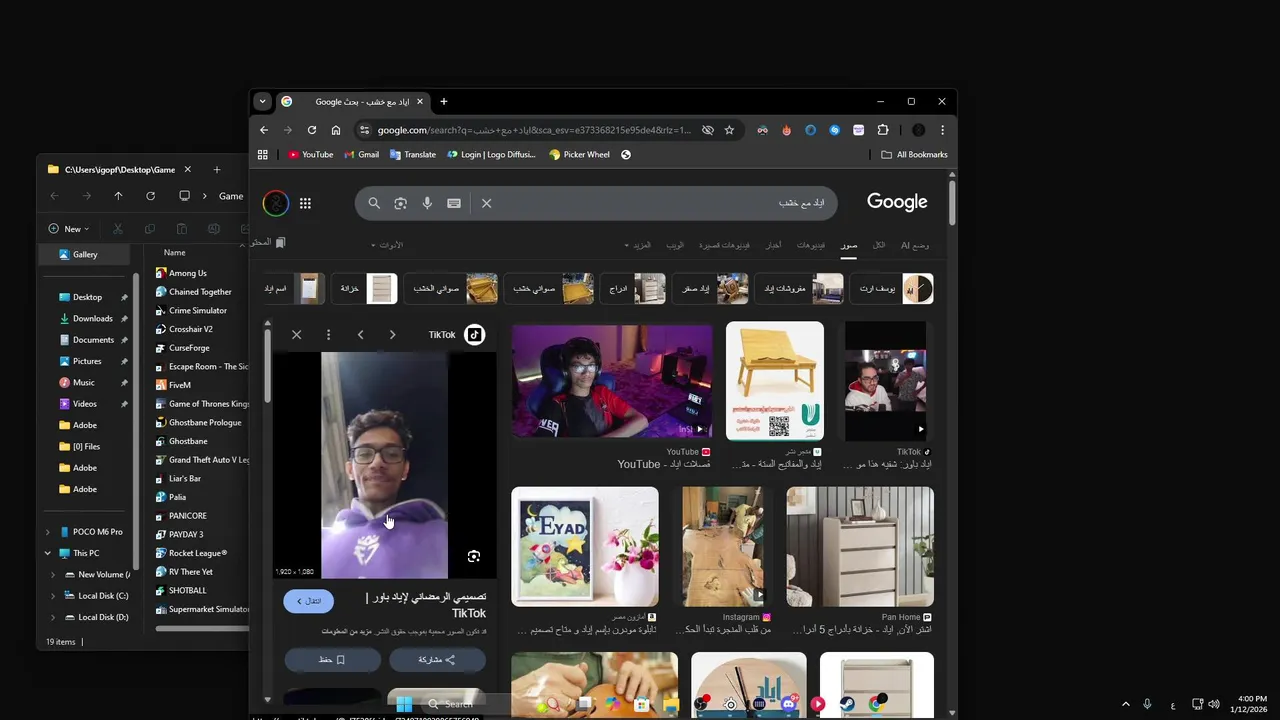1280x720 pixels.
Task: Click the Lens icon on the previewed image
Action: tap(474, 556)
